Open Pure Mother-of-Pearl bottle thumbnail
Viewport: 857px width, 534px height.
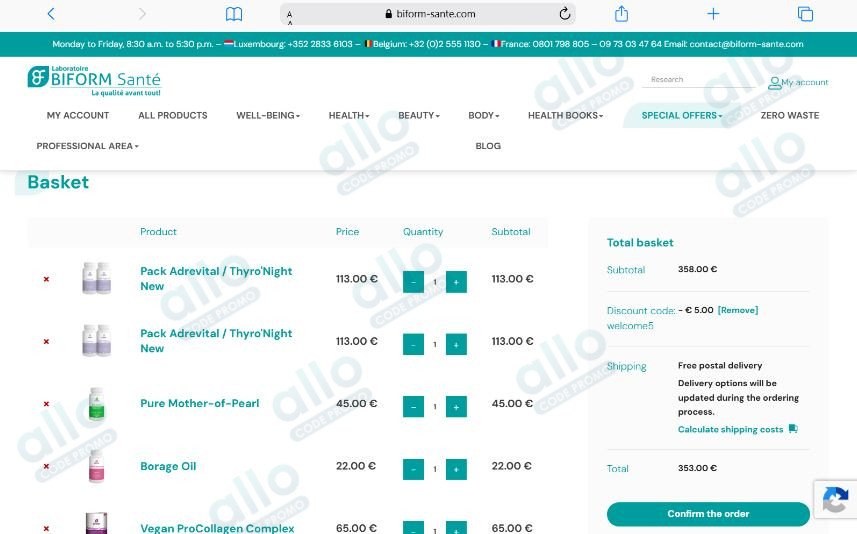pos(96,404)
